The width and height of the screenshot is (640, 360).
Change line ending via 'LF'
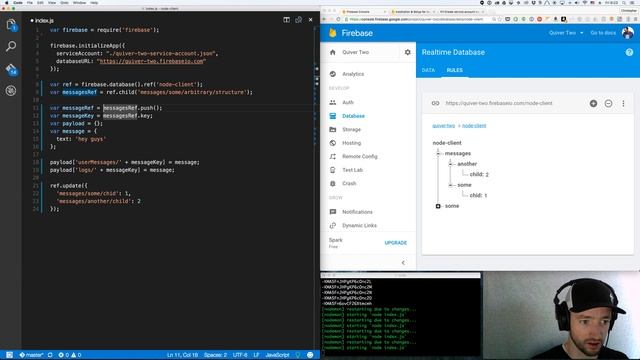pyautogui.click(x=256, y=355)
